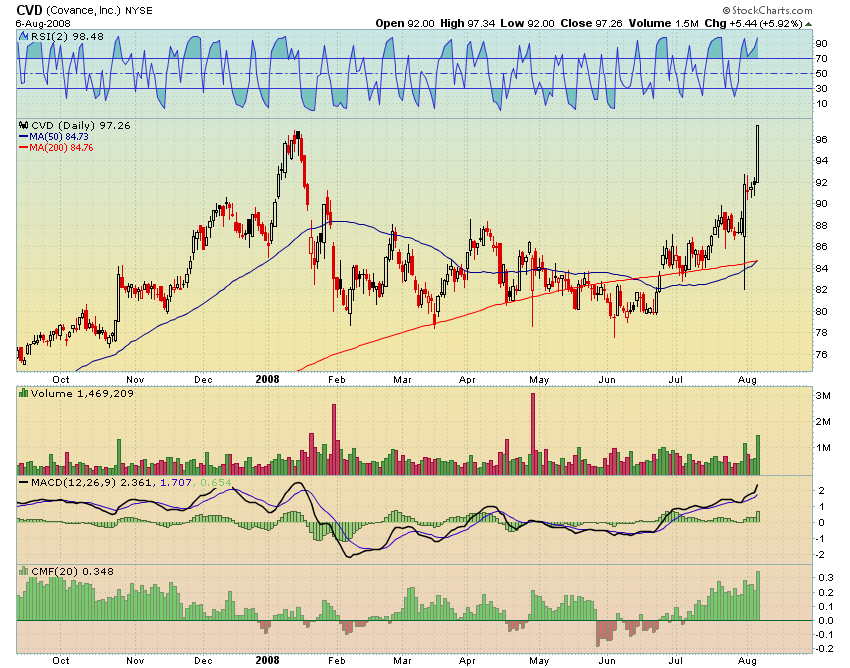Click the CMF(20) 0.348 panel label

(x=73, y=571)
